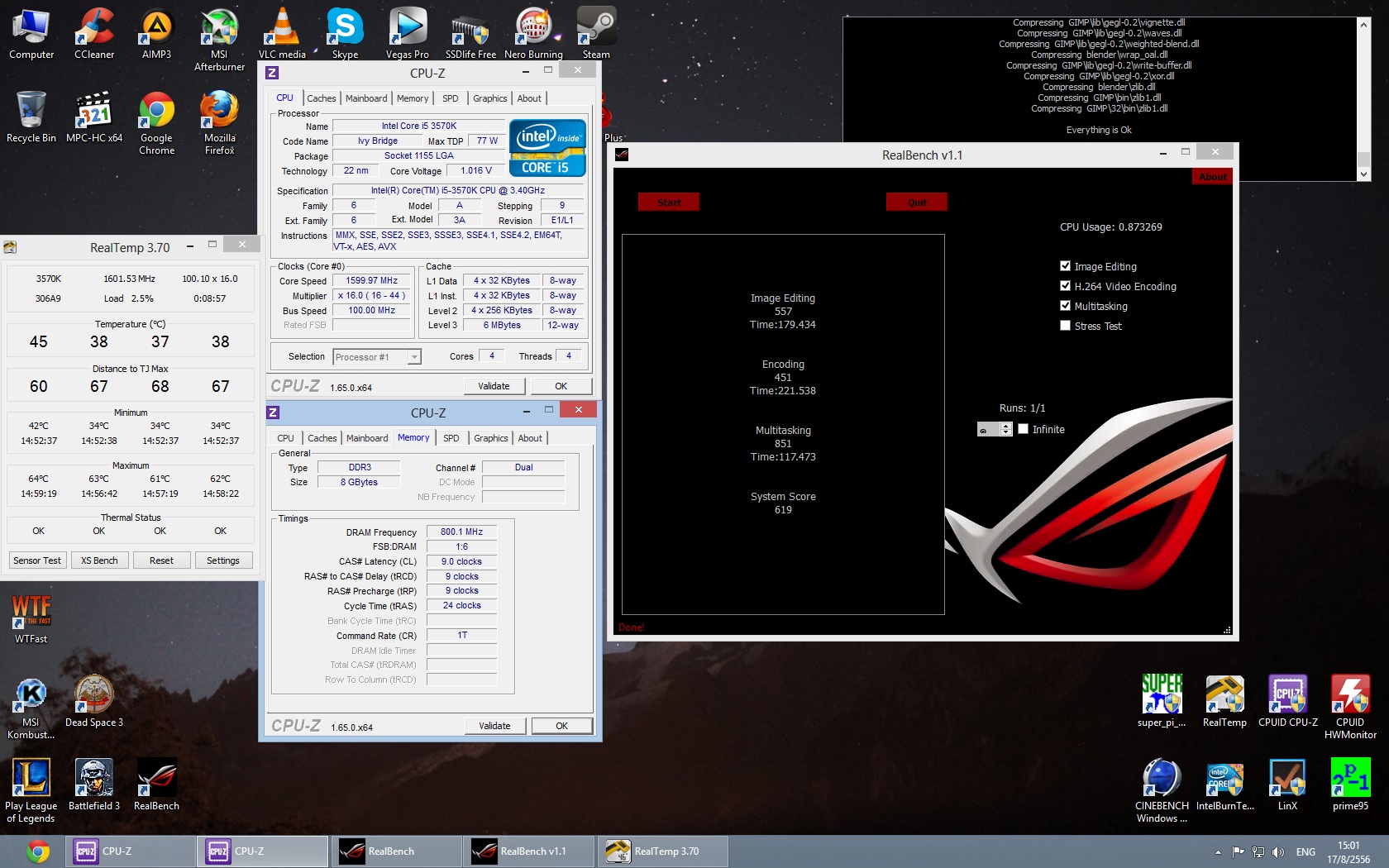1389x868 pixels.
Task: Open the AIMP3 desktop shortcut
Action: tap(157, 34)
